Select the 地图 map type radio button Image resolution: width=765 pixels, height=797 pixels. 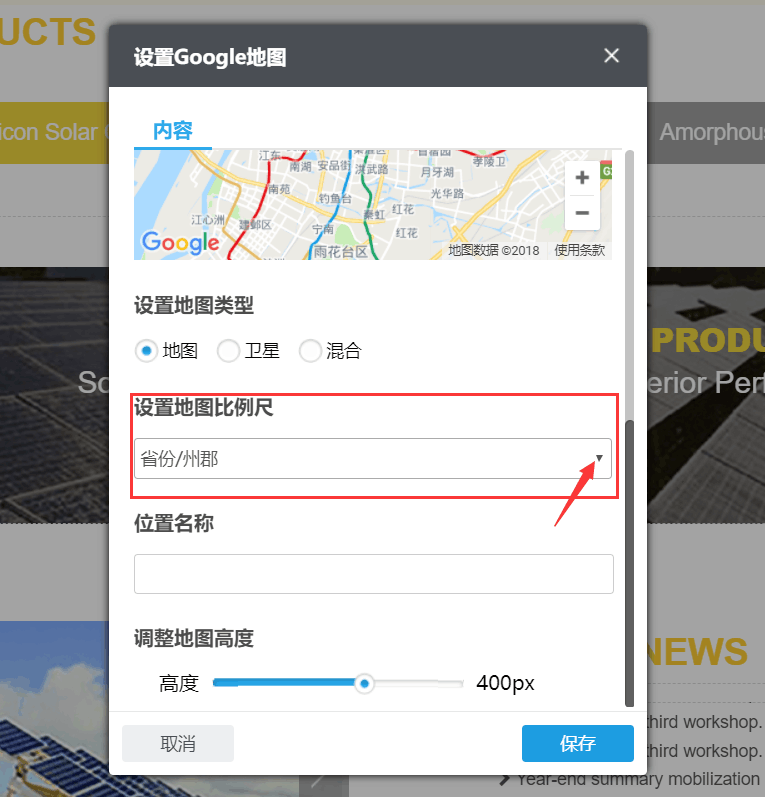tap(147, 351)
